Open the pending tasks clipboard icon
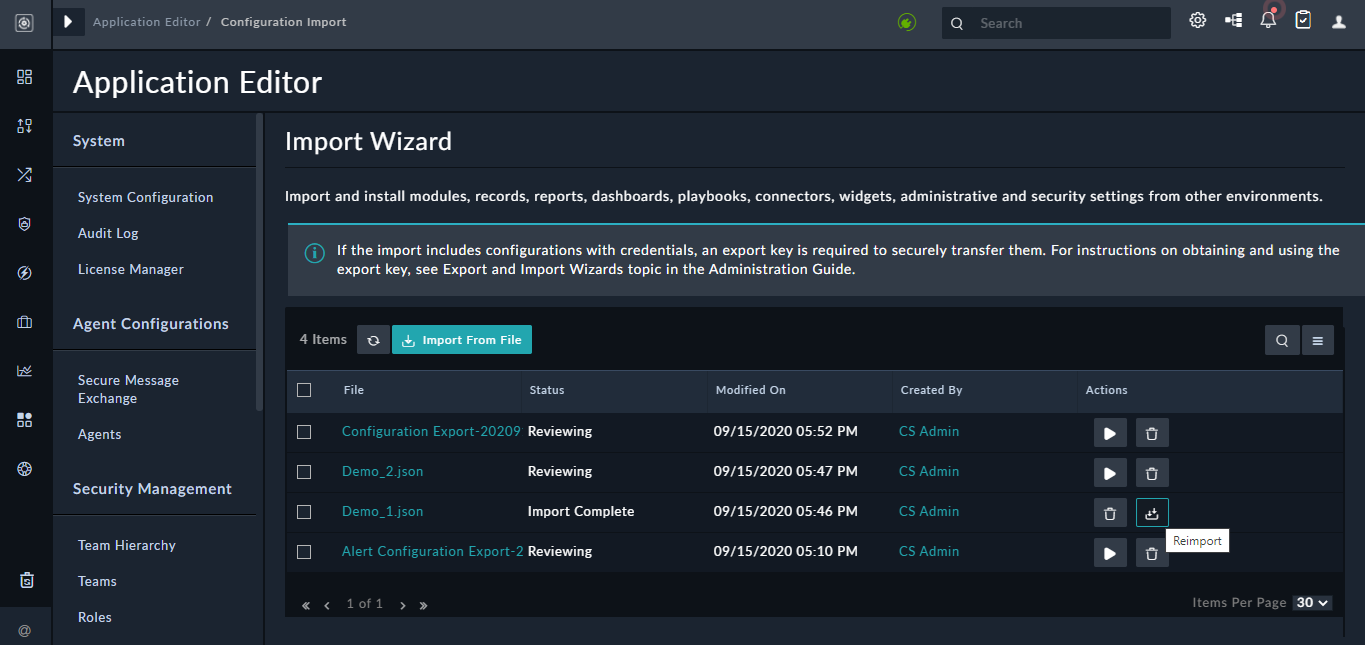This screenshot has height=645, width=1365. pos(1303,20)
